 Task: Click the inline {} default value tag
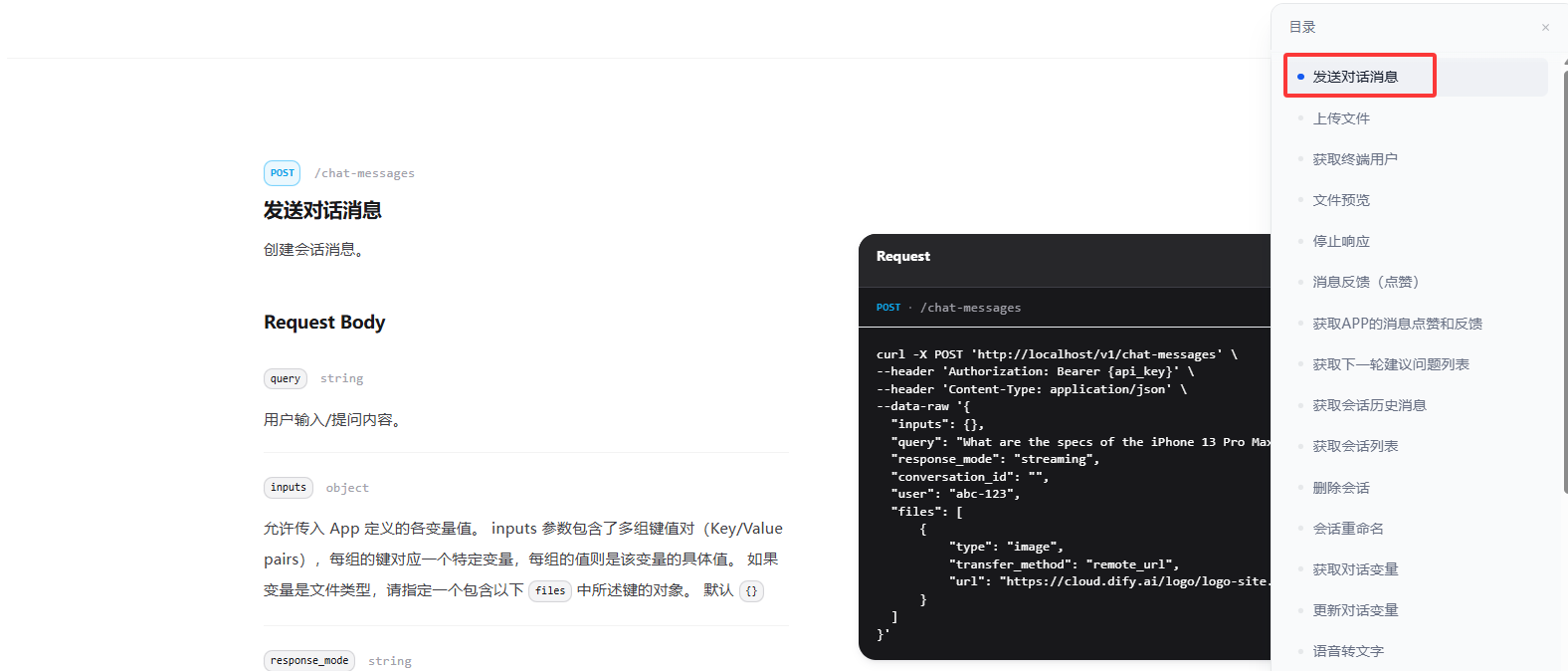point(751,590)
